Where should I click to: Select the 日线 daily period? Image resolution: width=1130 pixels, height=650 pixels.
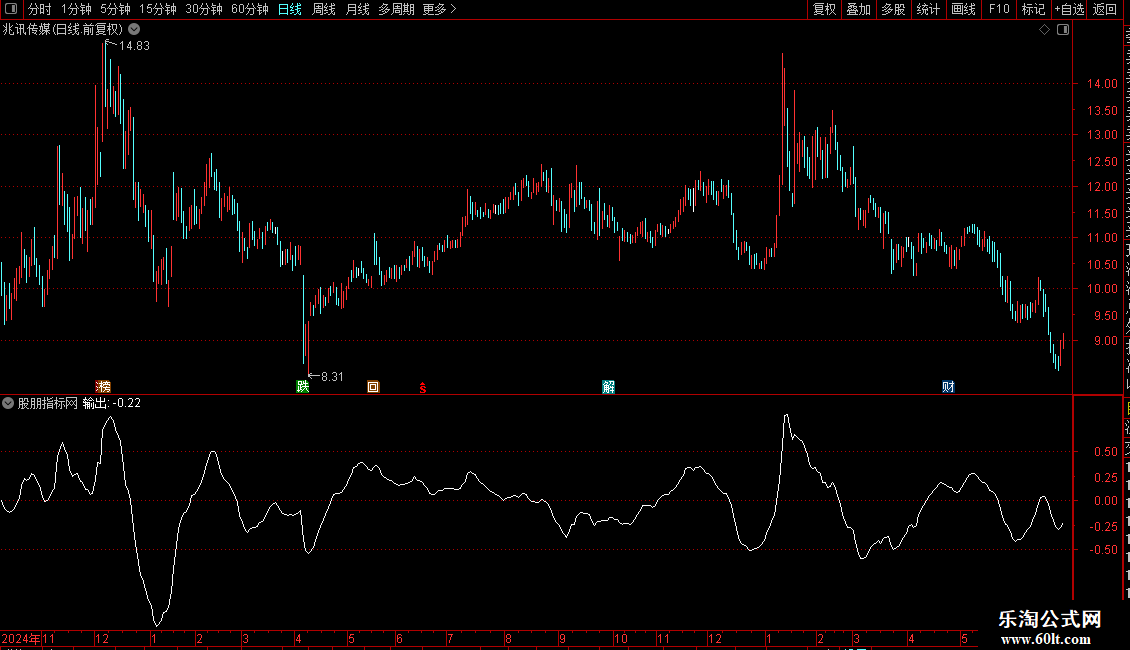coord(290,9)
